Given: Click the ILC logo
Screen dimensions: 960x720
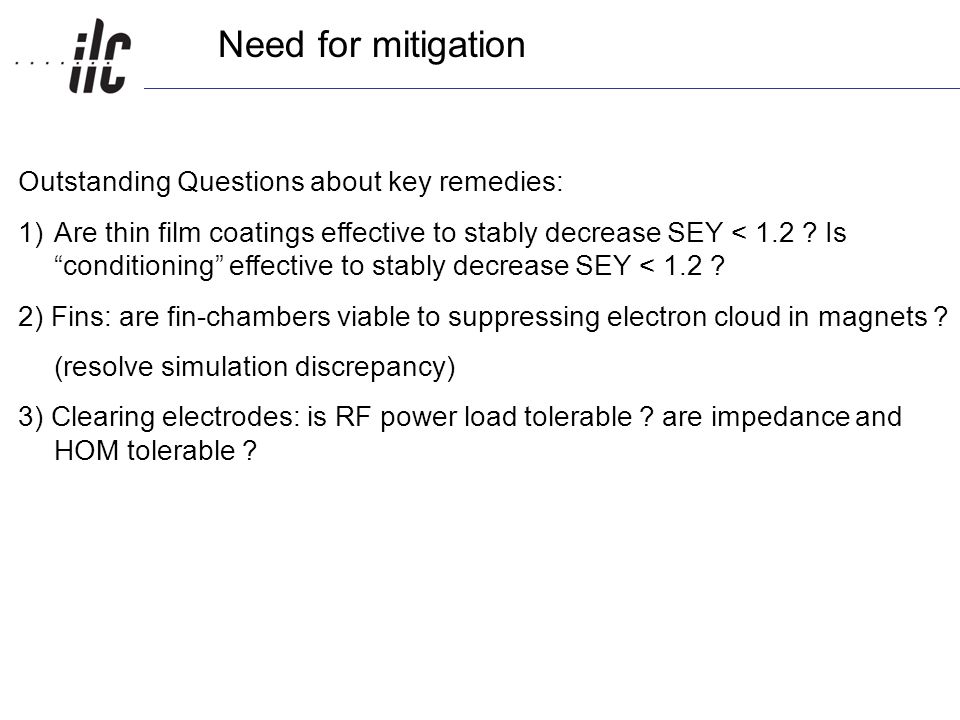Looking at the screenshot, I should (100, 56).
